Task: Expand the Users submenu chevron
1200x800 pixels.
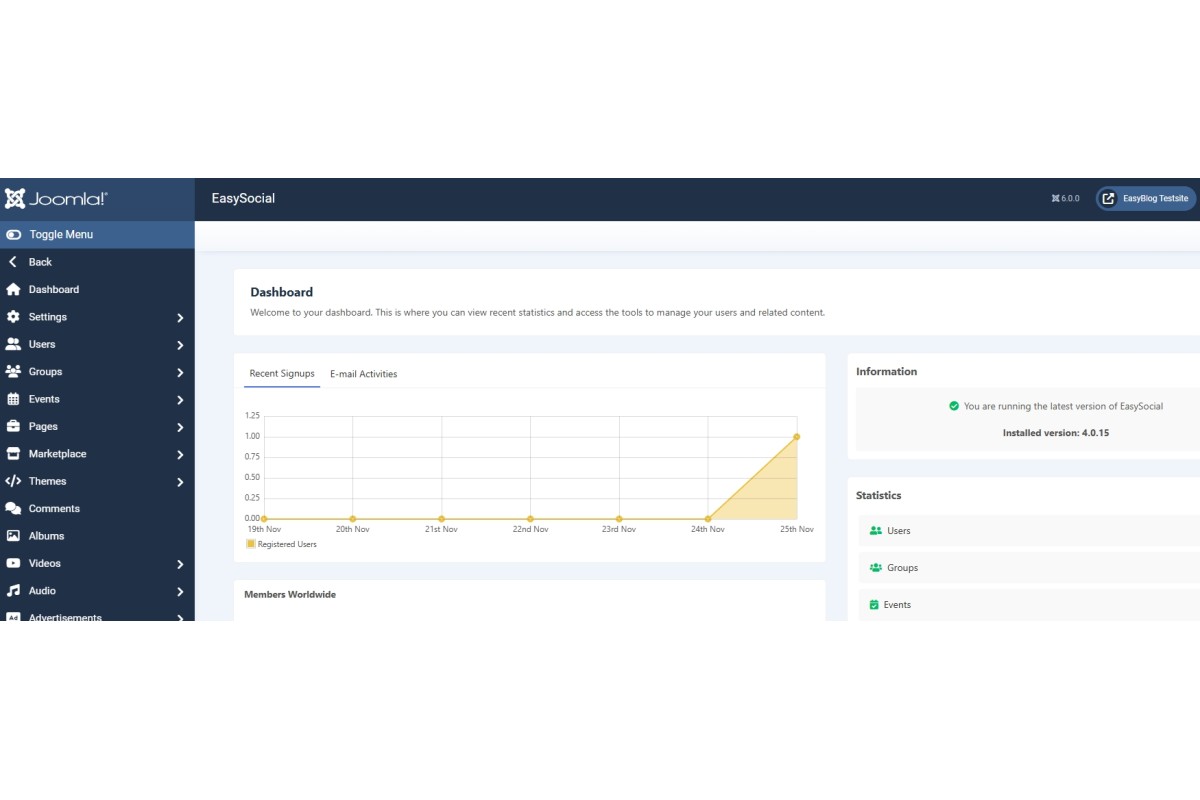Action: 180,345
